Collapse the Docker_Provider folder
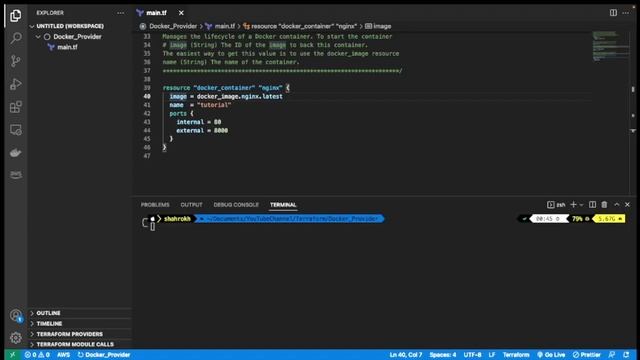 click(78, 37)
